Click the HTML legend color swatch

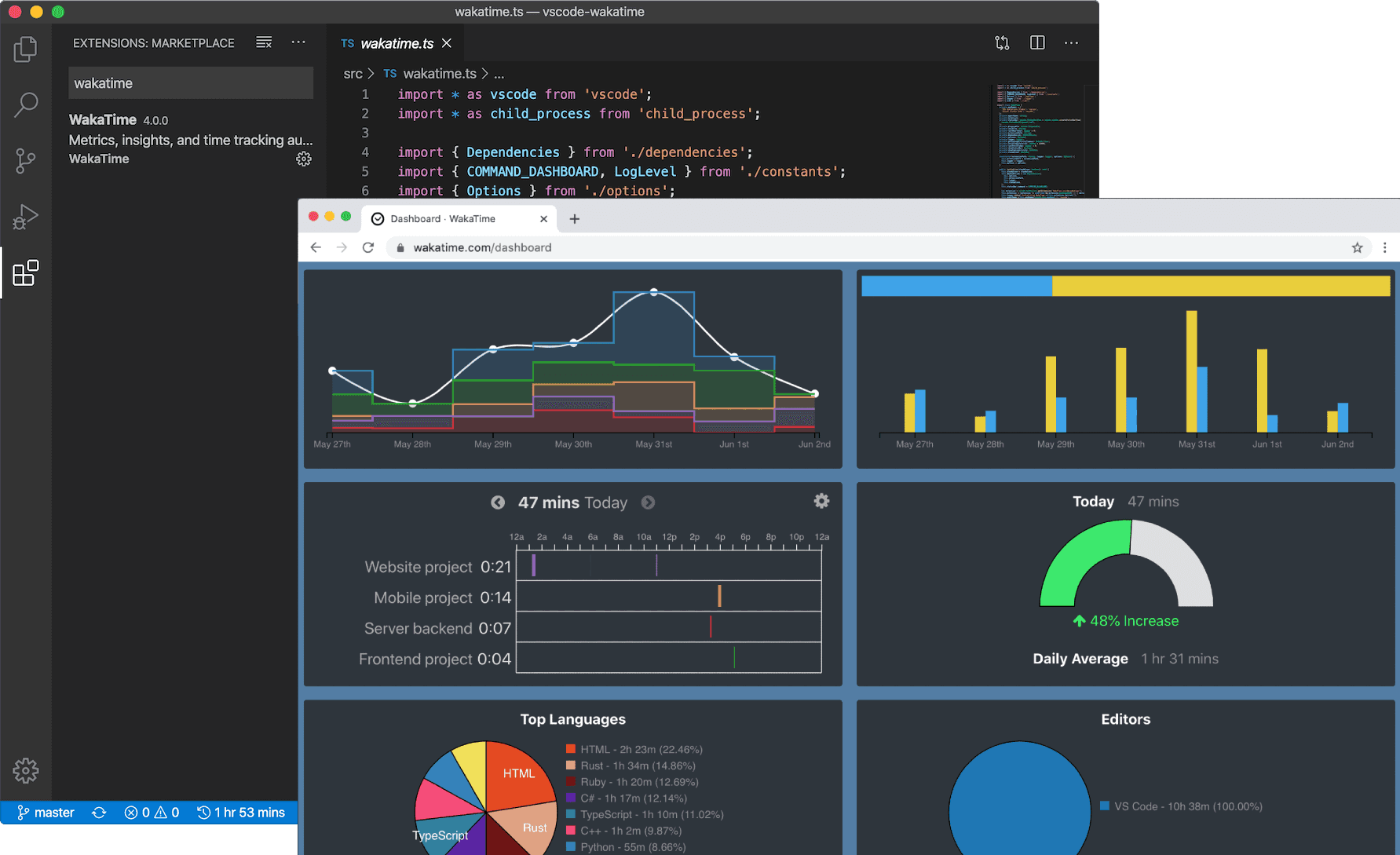coord(571,749)
